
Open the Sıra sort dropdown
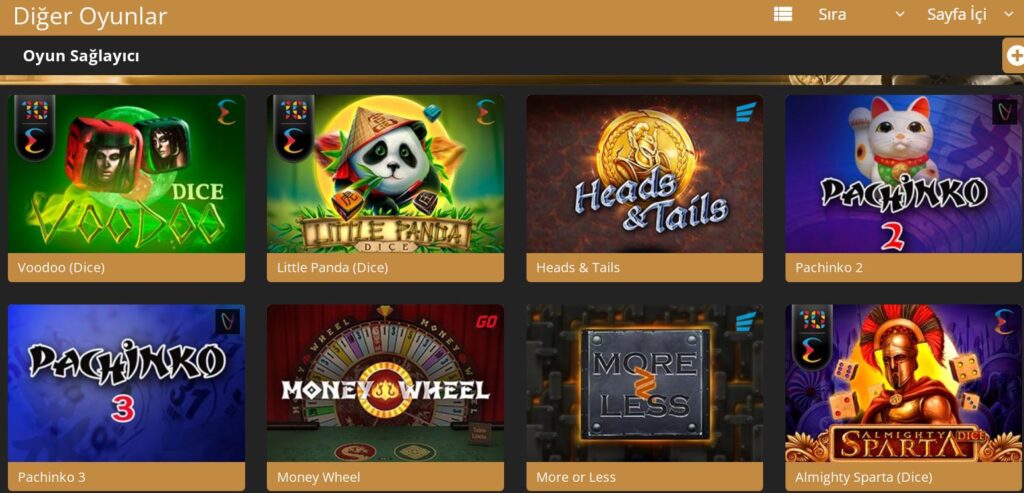(861, 14)
